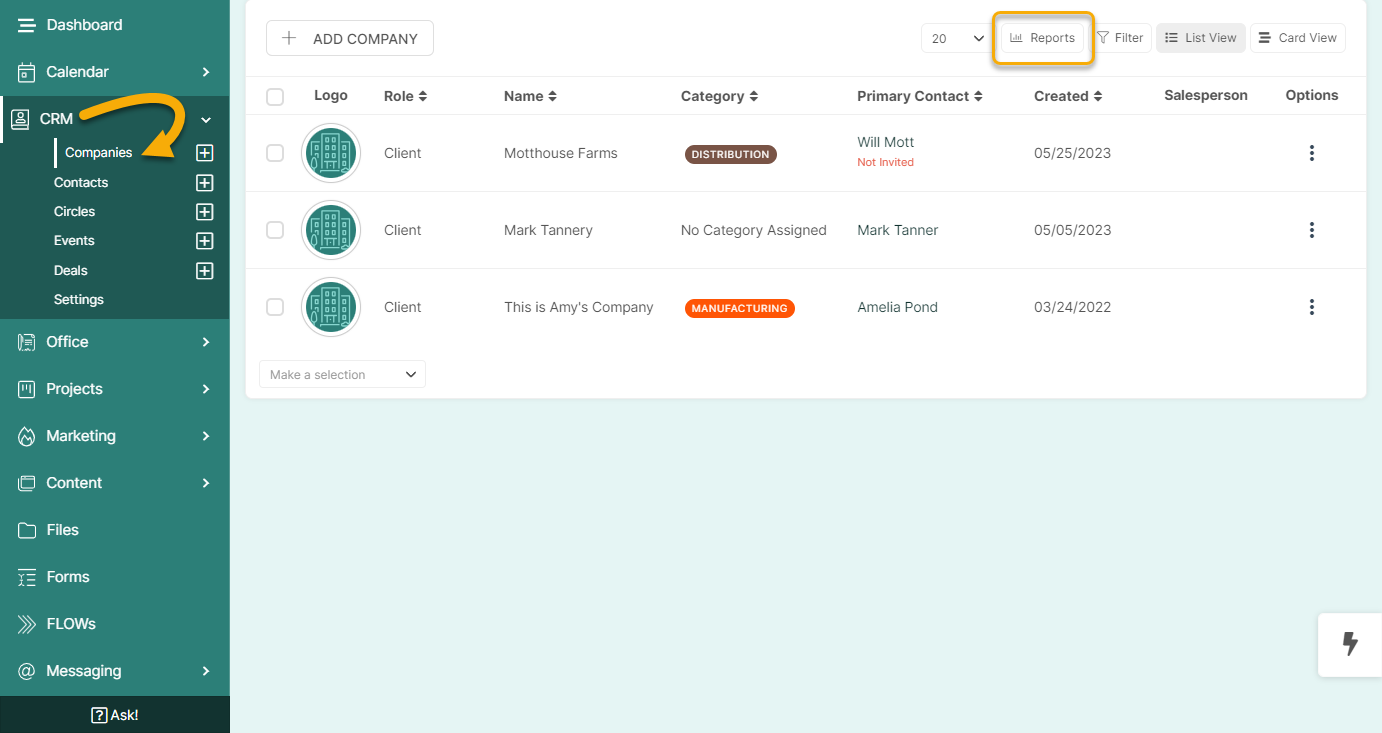Image resolution: width=1382 pixels, height=733 pixels.
Task: Click the lightning bolt quick-action button
Action: (x=1350, y=644)
